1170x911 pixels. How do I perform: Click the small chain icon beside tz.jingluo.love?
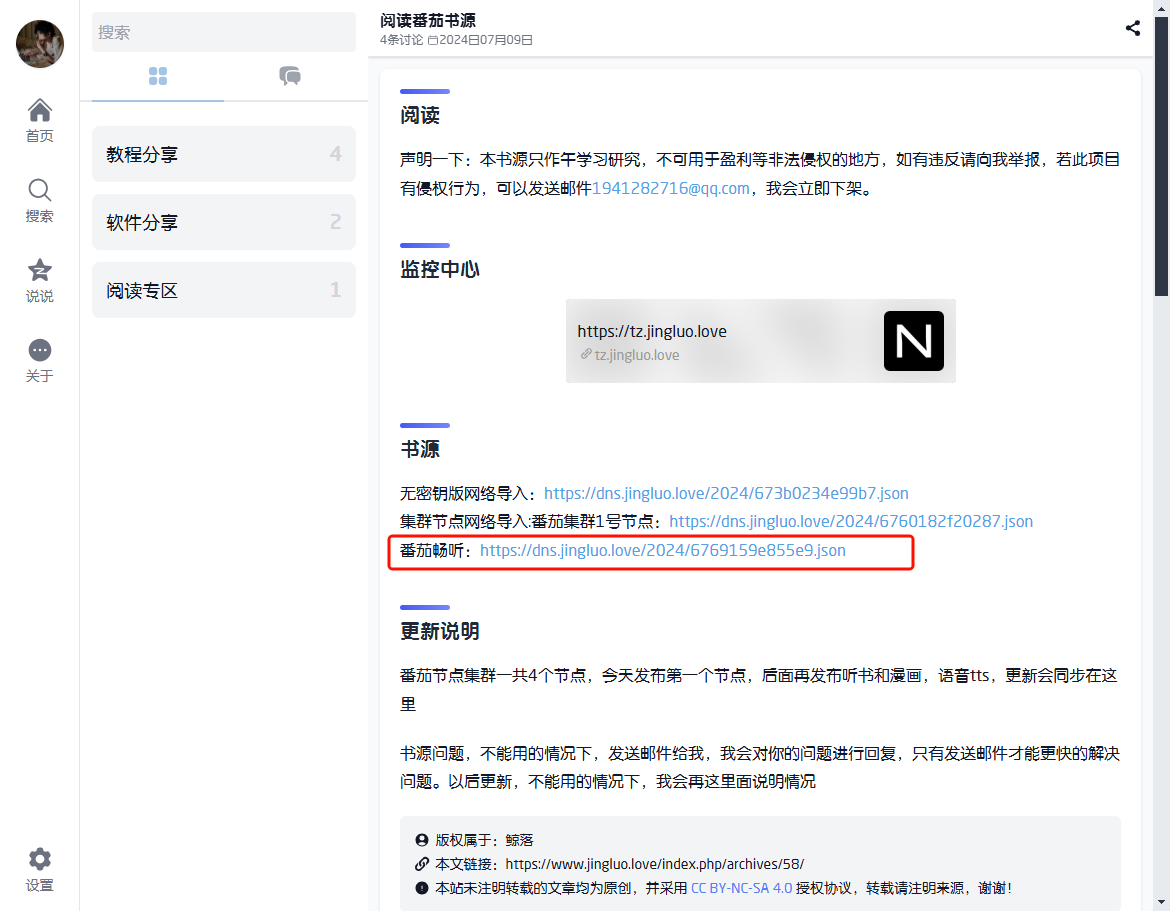pyautogui.click(x=586, y=354)
